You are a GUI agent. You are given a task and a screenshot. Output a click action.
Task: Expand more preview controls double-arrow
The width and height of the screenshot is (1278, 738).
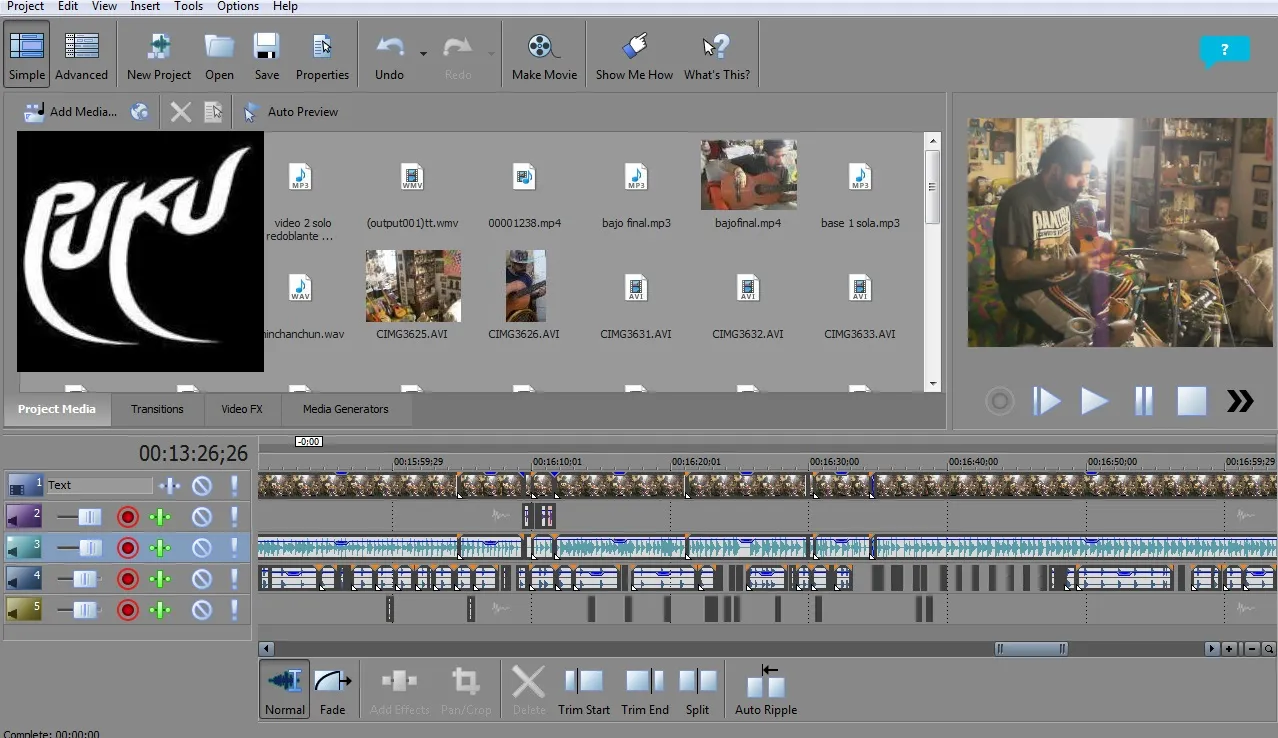[1240, 401]
